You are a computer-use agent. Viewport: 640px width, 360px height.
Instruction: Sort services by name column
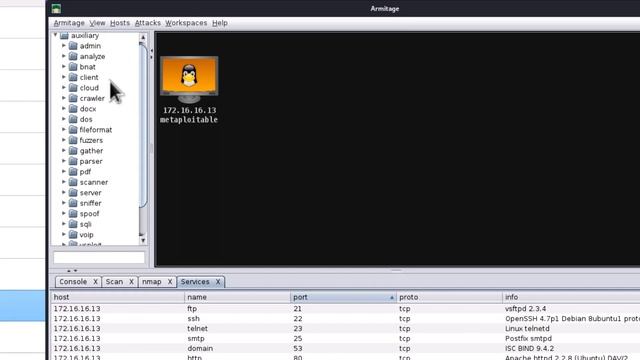point(237,297)
